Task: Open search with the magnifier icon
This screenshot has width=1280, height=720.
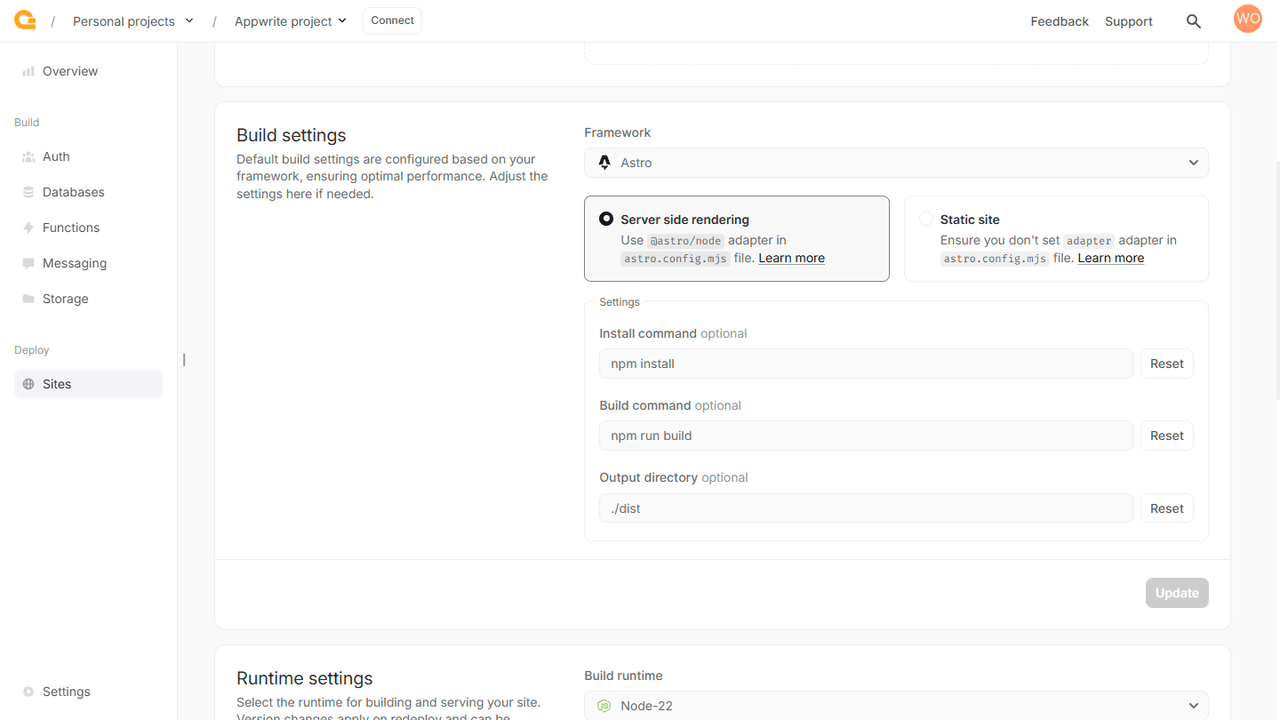Action: [1193, 21]
